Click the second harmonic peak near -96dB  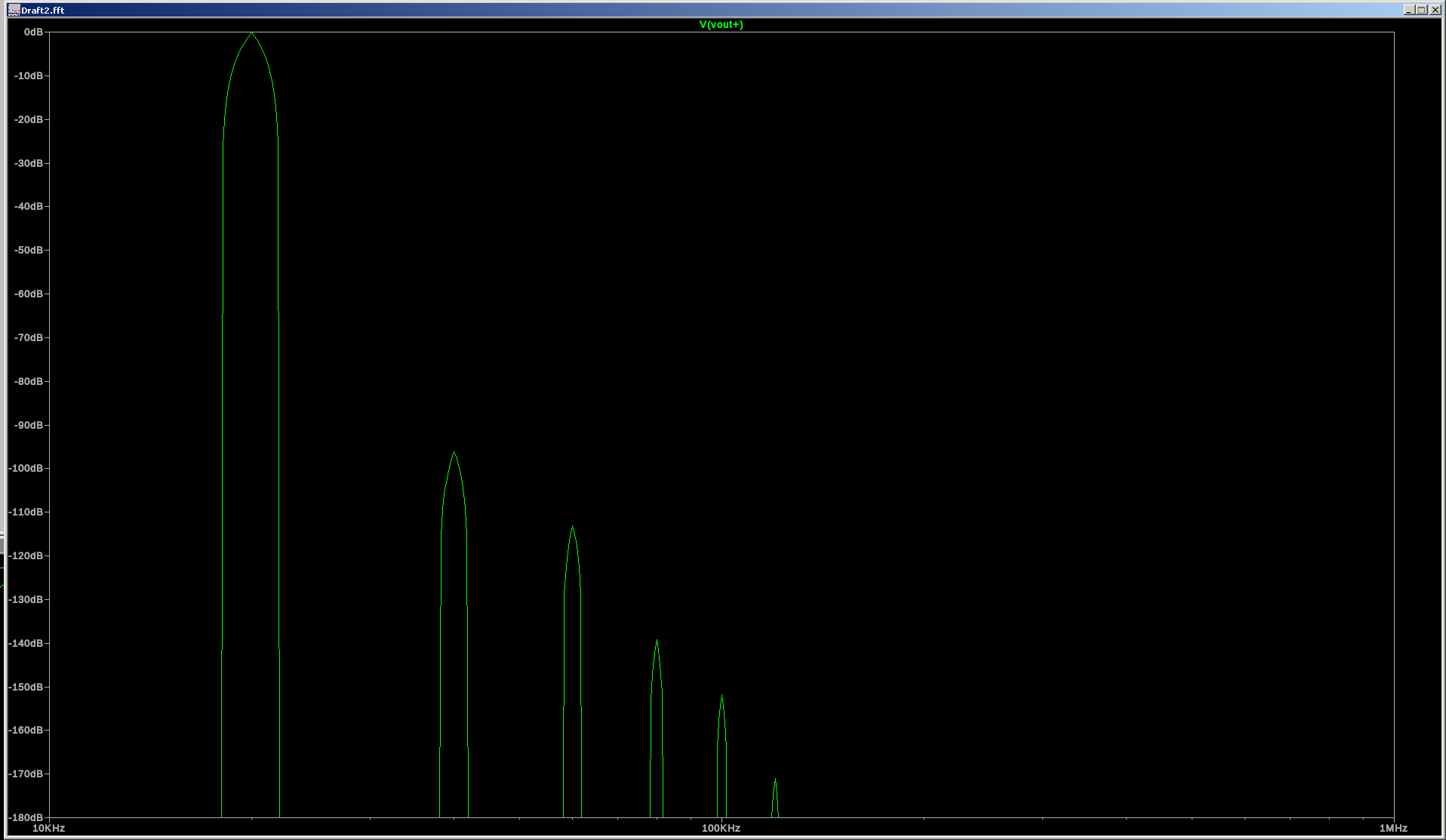pos(454,453)
